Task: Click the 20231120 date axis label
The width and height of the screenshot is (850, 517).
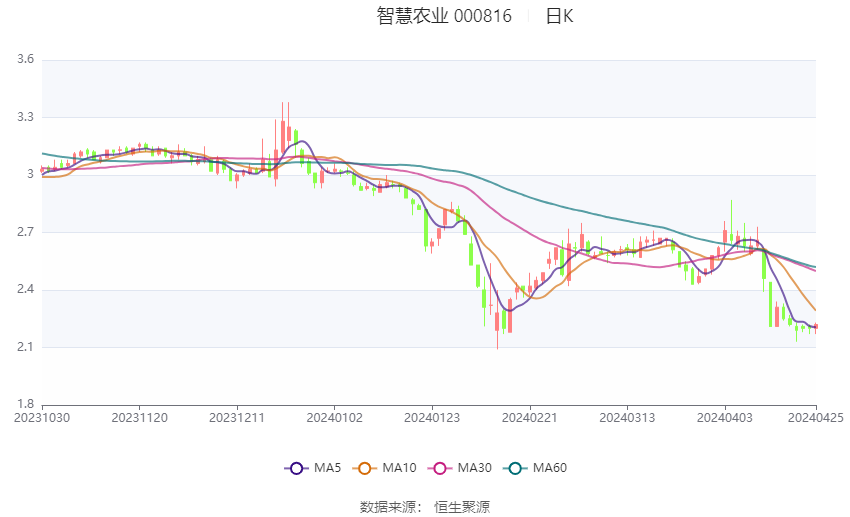Action: (139, 418)
